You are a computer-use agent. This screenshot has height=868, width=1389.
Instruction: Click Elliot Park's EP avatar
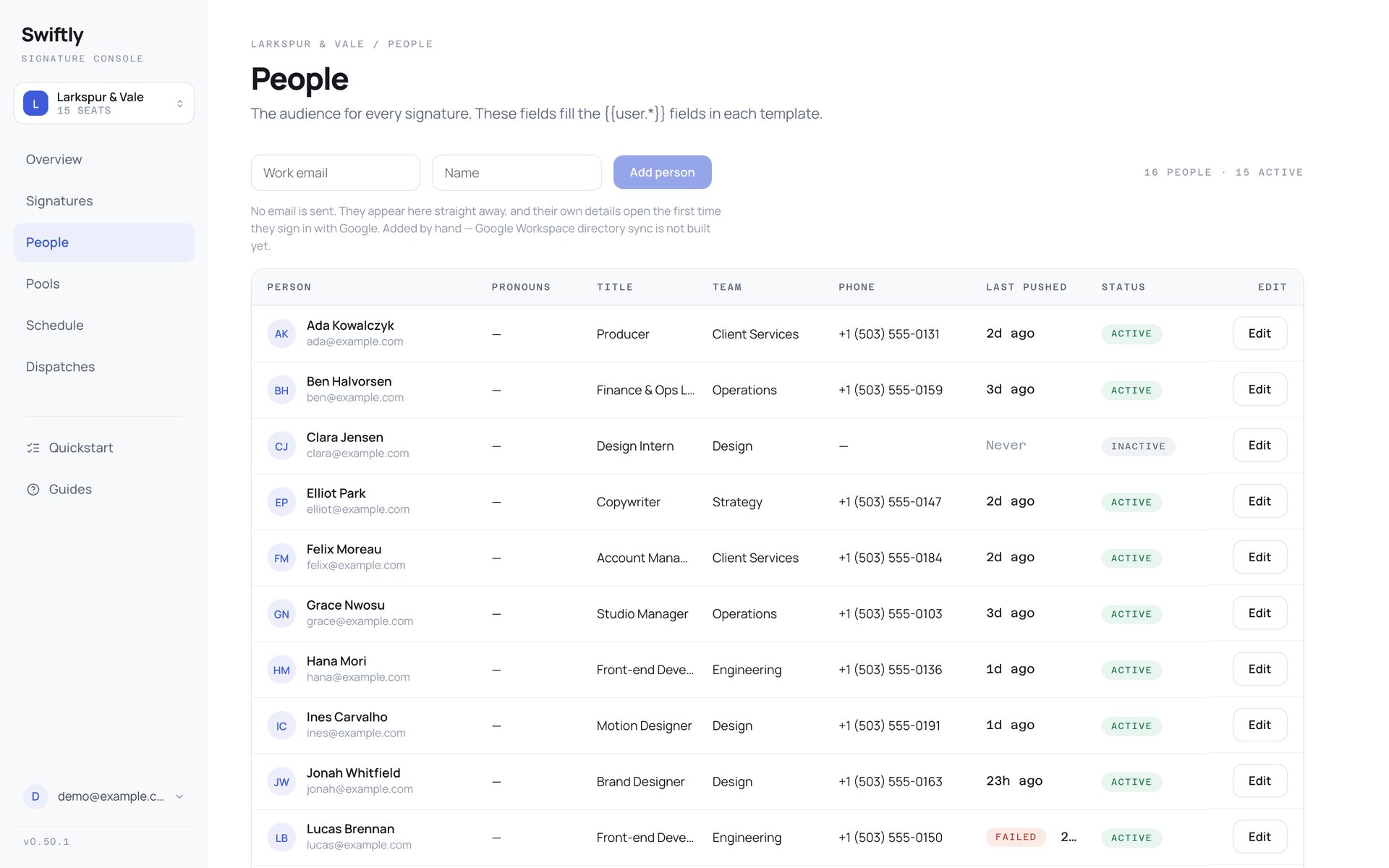click(281, 502)
